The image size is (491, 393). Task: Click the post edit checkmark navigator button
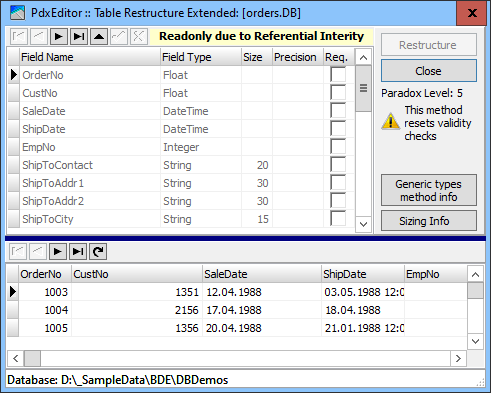pos(119,36)
